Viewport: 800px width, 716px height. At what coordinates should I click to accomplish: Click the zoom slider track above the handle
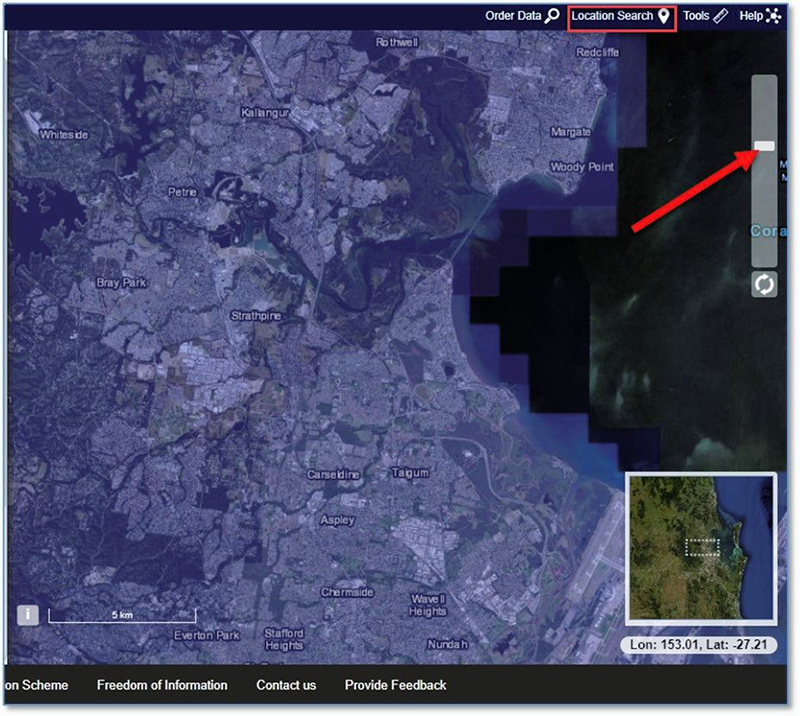[764, 105]
